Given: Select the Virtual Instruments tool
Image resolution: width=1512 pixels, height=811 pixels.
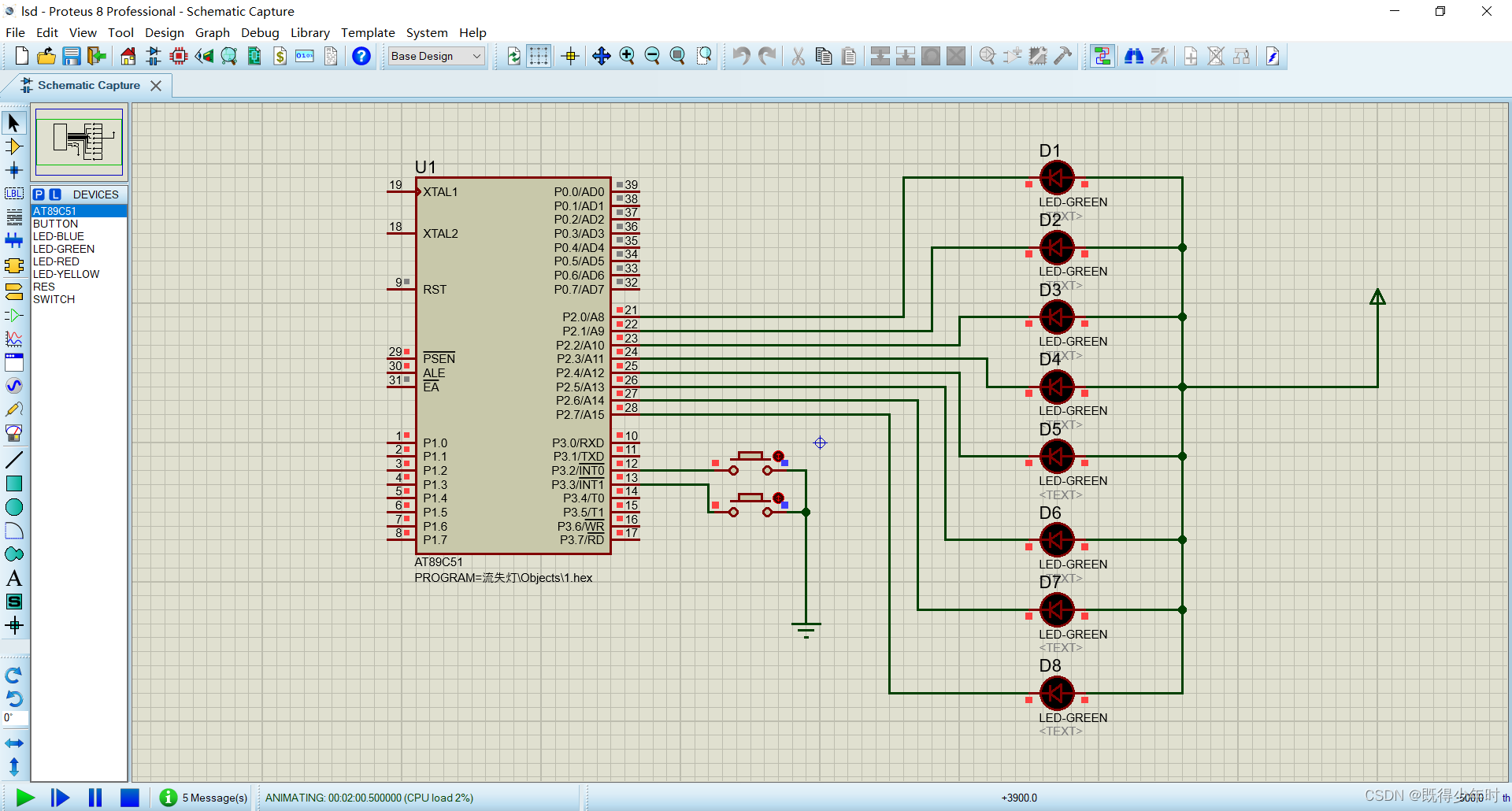Looking at the screenshot, I should (14, 433).
